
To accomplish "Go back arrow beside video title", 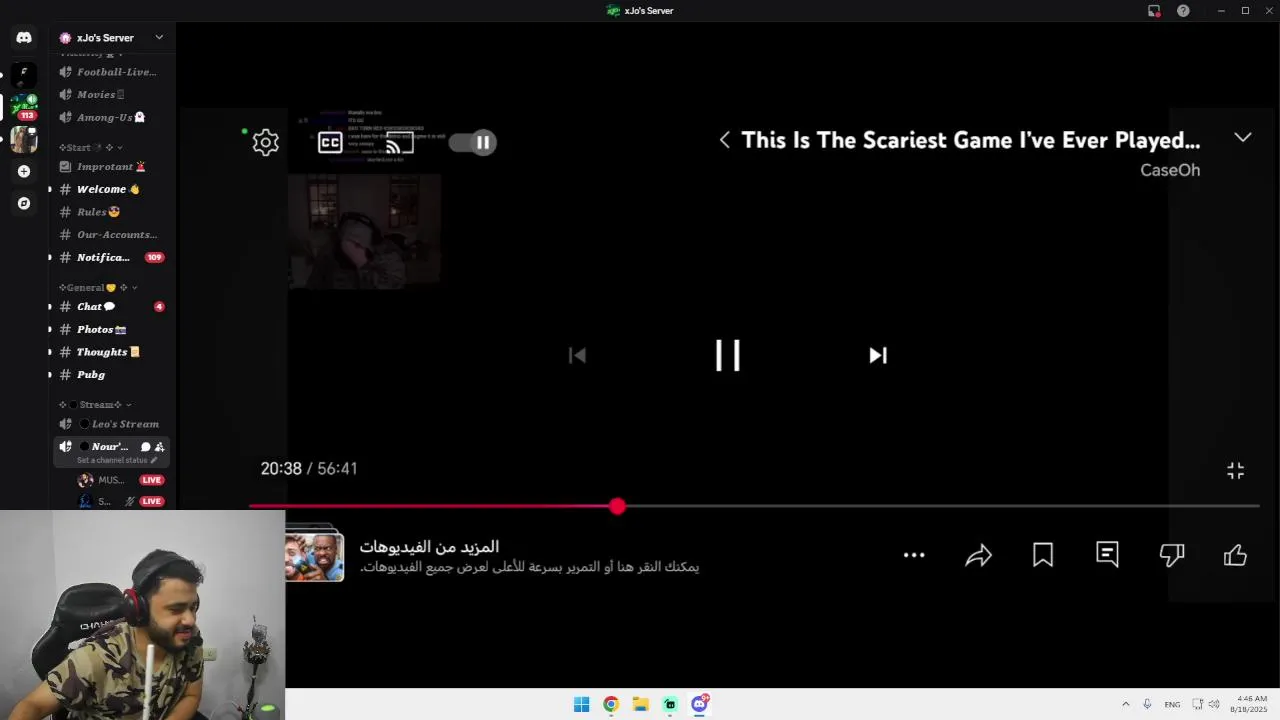I will pyautogui.click(x=725, y=141).
